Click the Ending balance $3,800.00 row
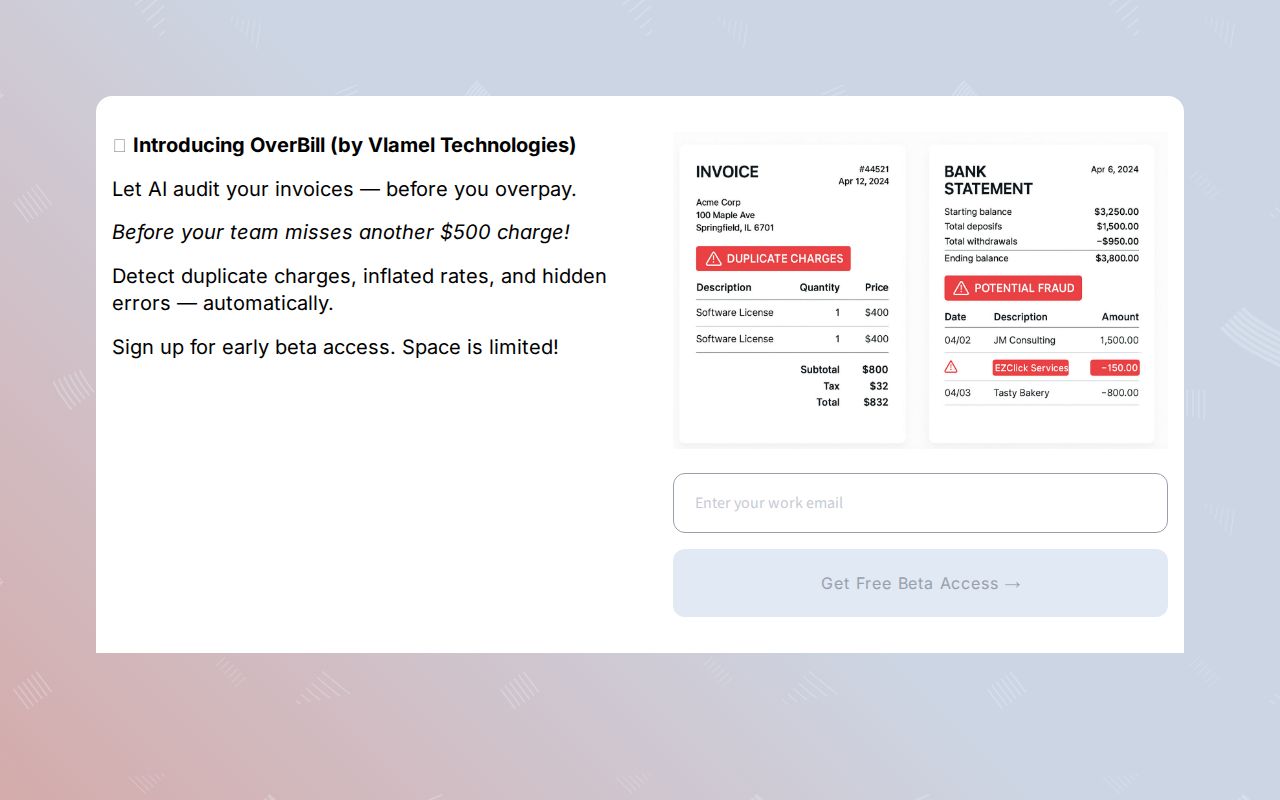Viewport: 1280px width, 800px height. [x=1040, y=258]
